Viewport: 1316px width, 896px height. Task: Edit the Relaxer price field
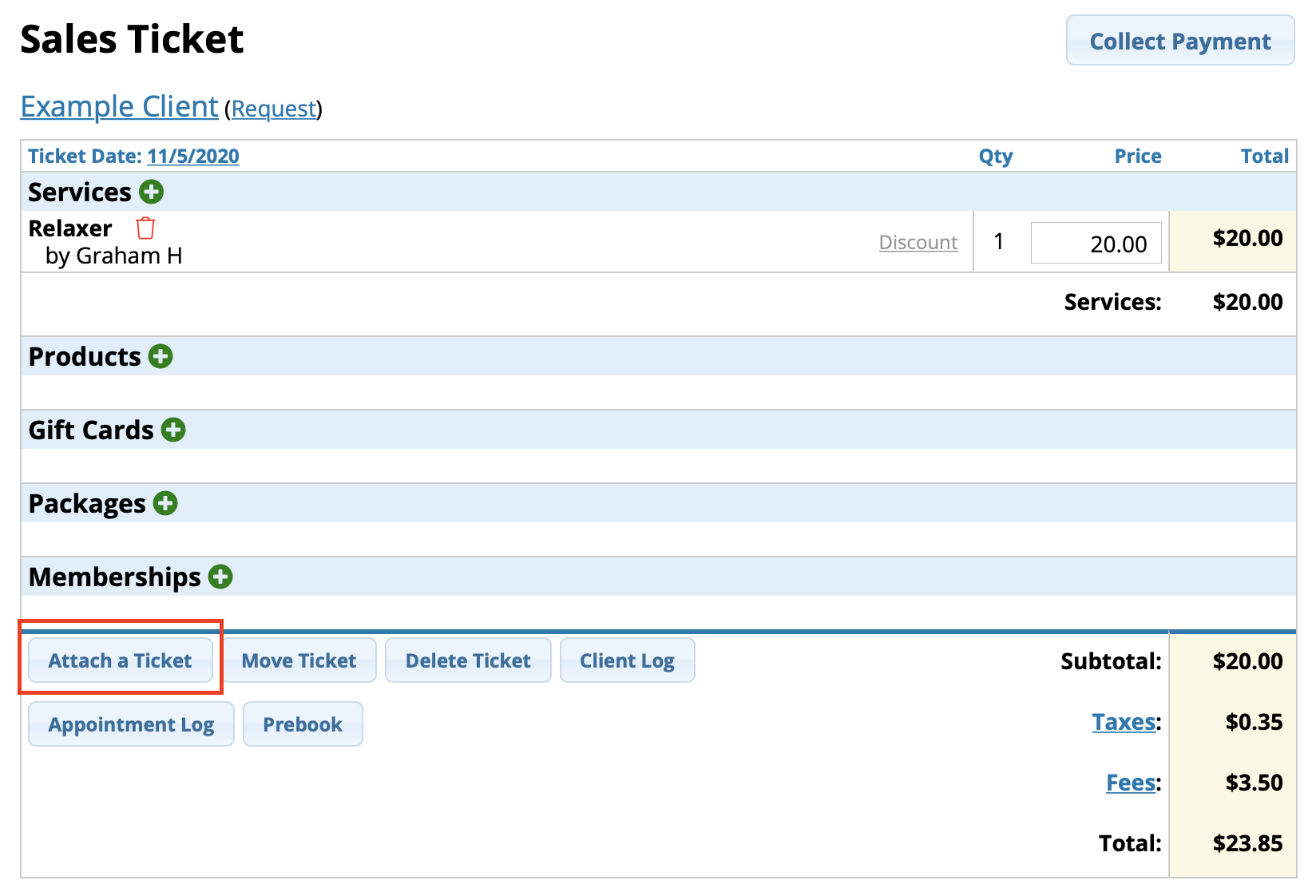pyautogui.click(x=1096, y=243)
